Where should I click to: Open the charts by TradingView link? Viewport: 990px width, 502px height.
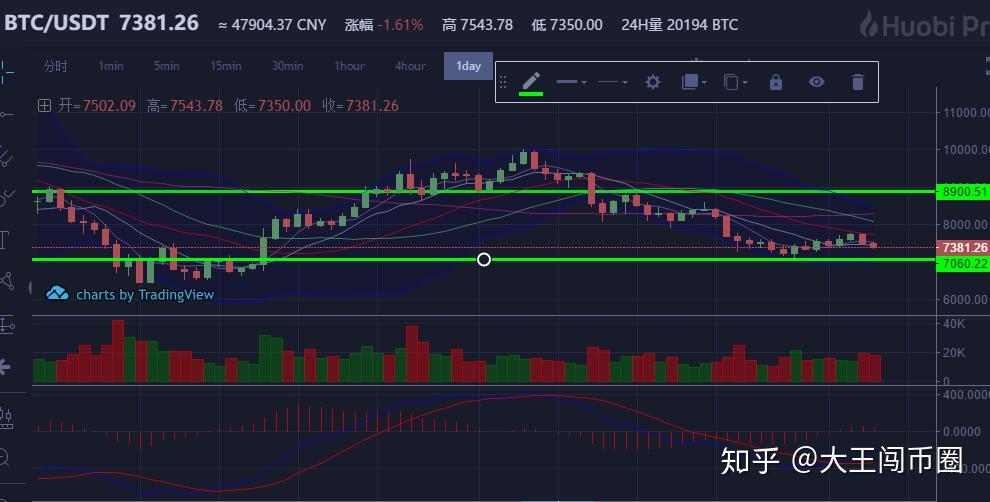pyautogui.click(x=145, y=294)
